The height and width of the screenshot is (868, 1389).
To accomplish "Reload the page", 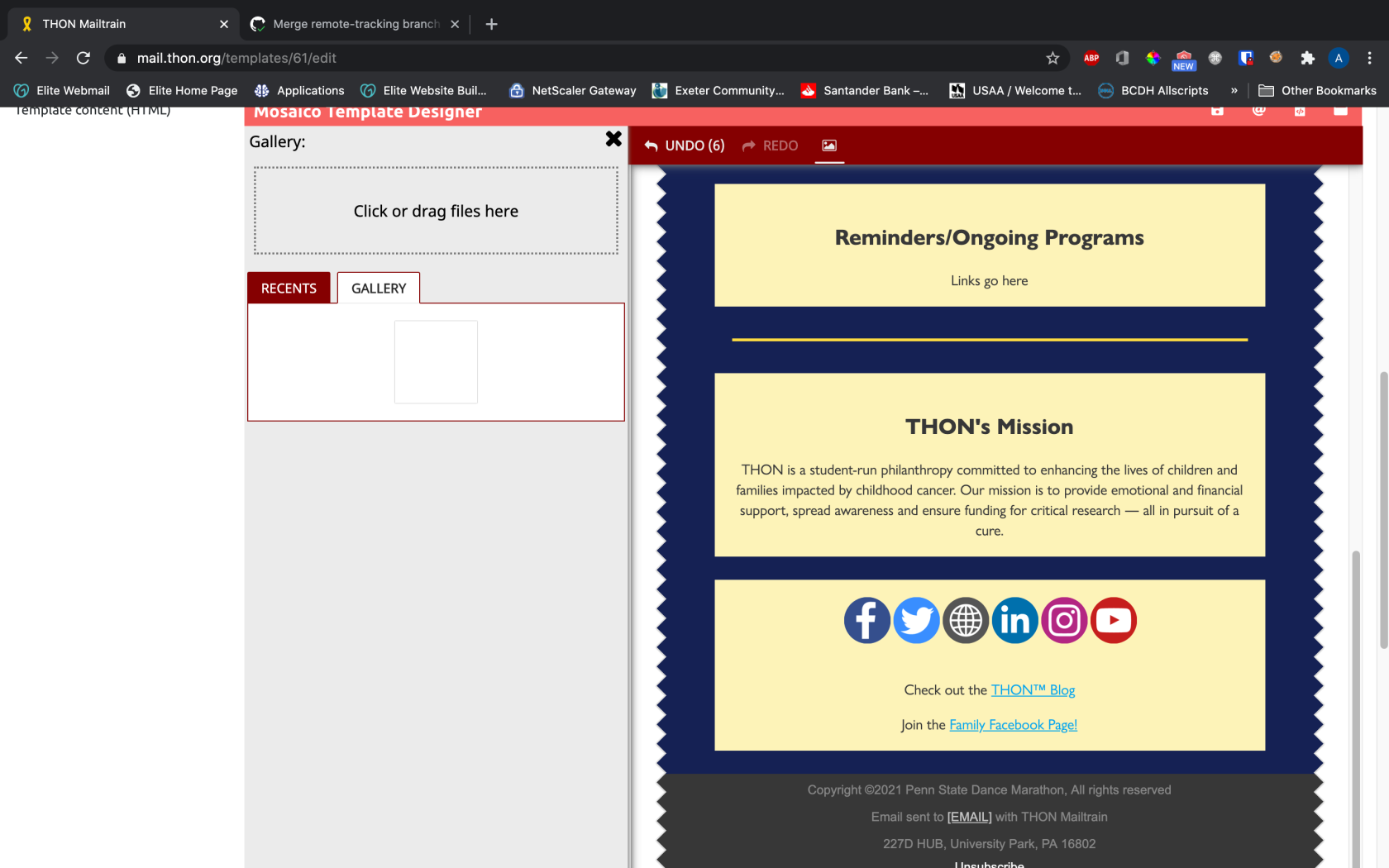I will point(84,58).
